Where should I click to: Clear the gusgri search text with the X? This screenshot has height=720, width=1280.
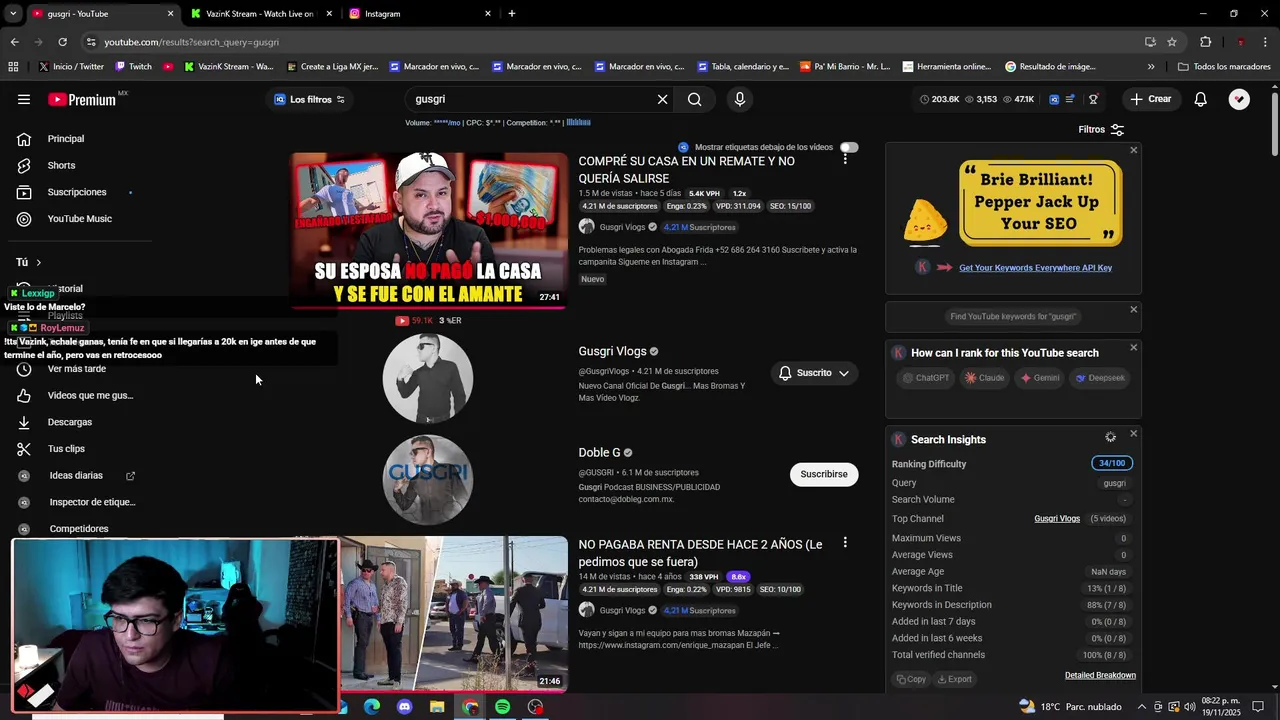(662, 99)
